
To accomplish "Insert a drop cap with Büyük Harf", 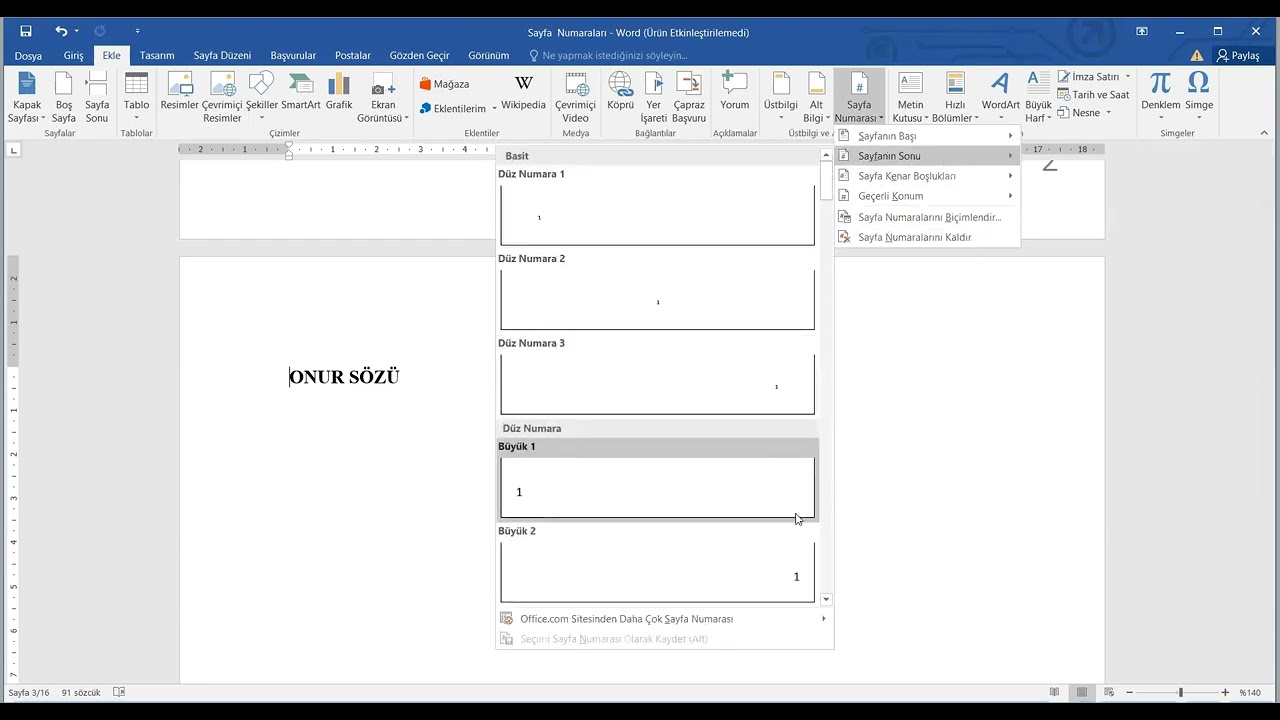I will (x=1039, y=98).
